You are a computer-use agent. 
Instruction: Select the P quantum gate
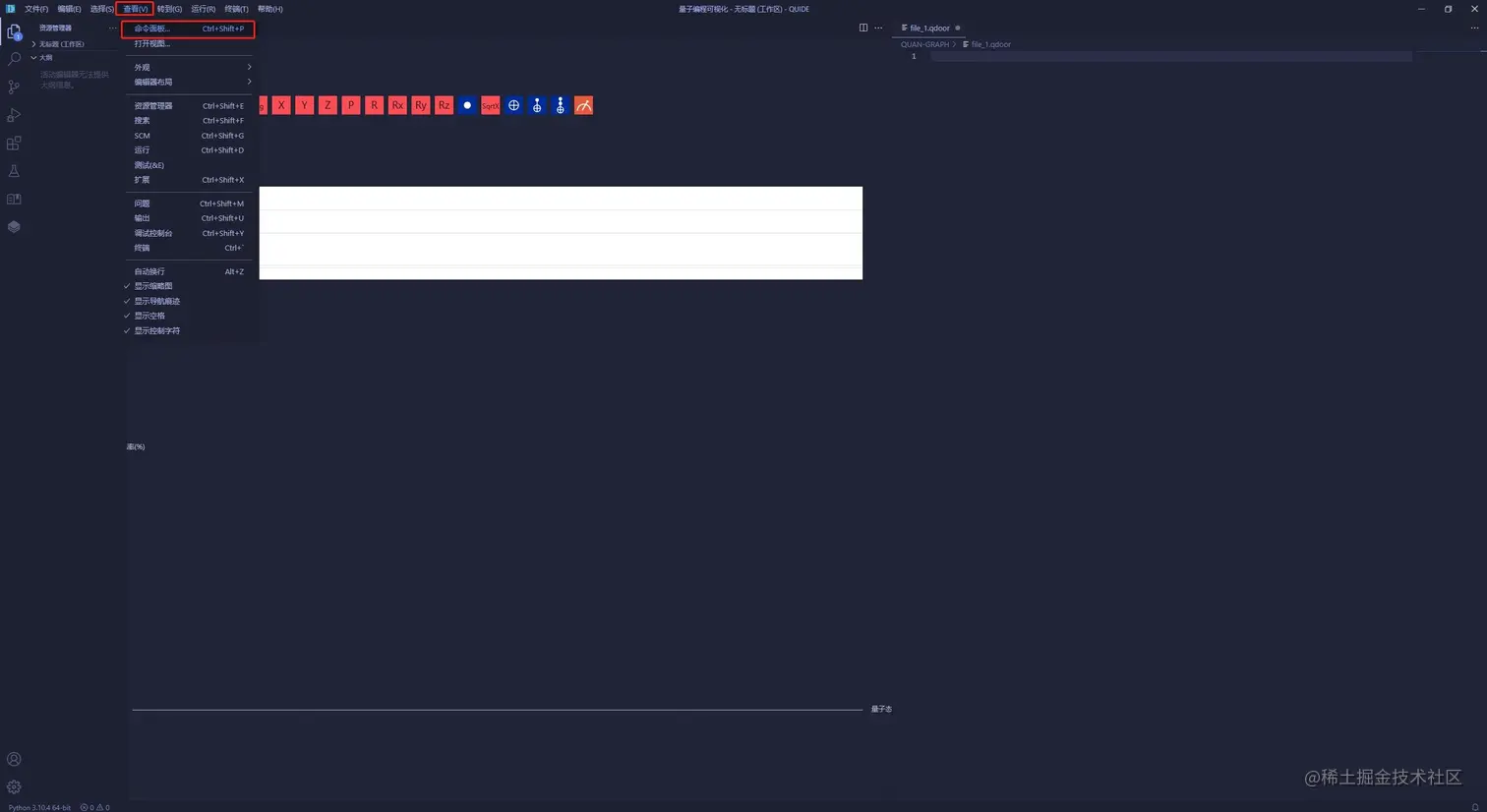351,105
